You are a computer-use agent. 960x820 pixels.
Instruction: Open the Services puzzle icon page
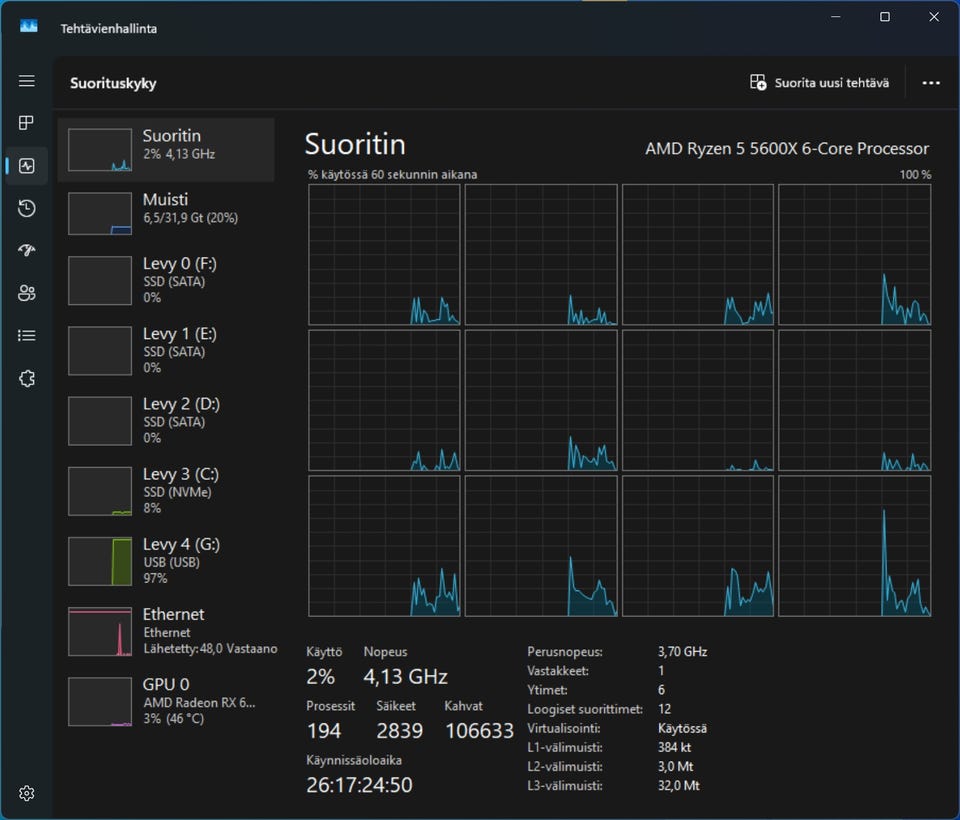click(27, 378)
